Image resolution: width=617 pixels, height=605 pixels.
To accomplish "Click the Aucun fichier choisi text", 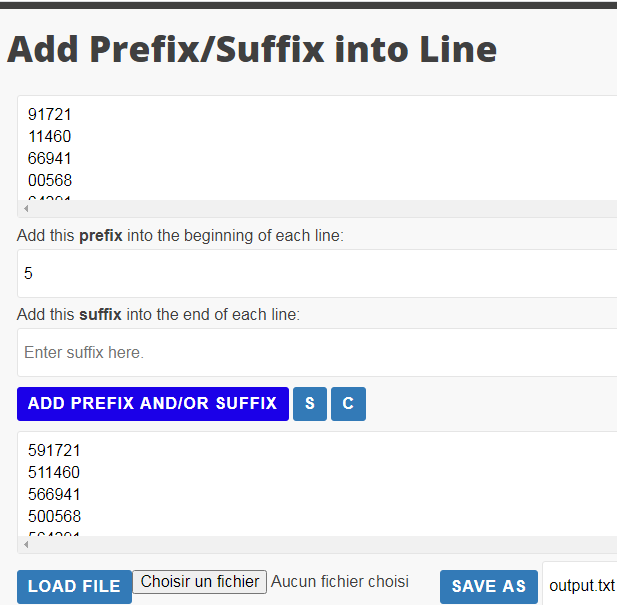I will click(340, 582).
